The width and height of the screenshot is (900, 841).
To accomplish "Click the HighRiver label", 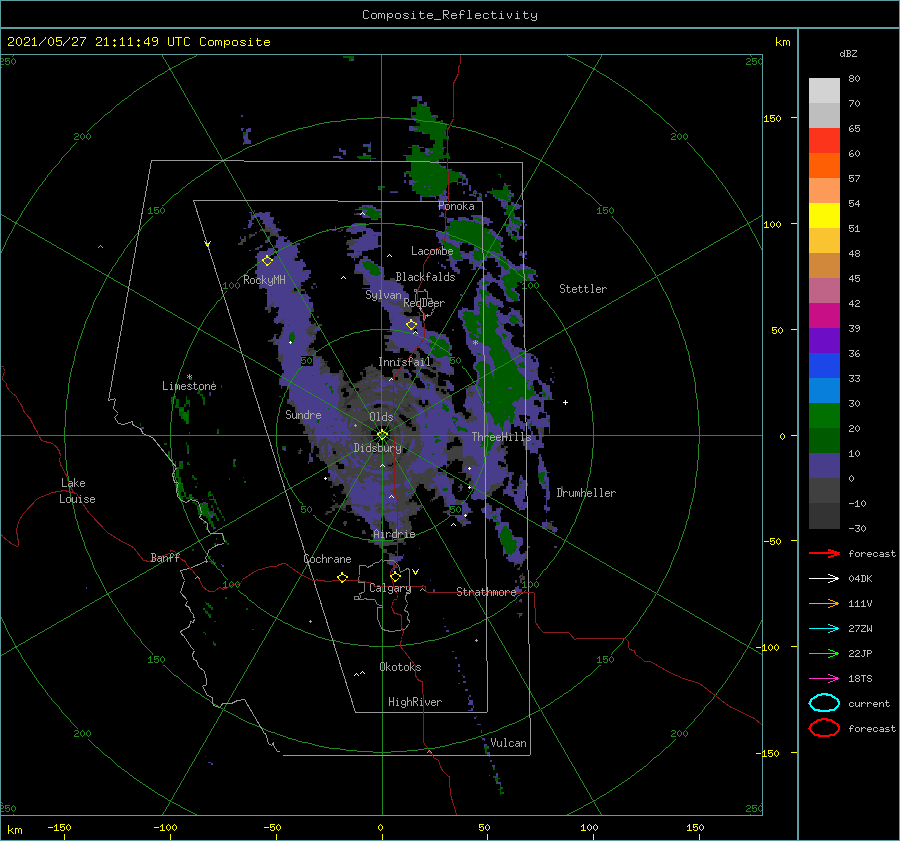I will [x=415, y=702].
